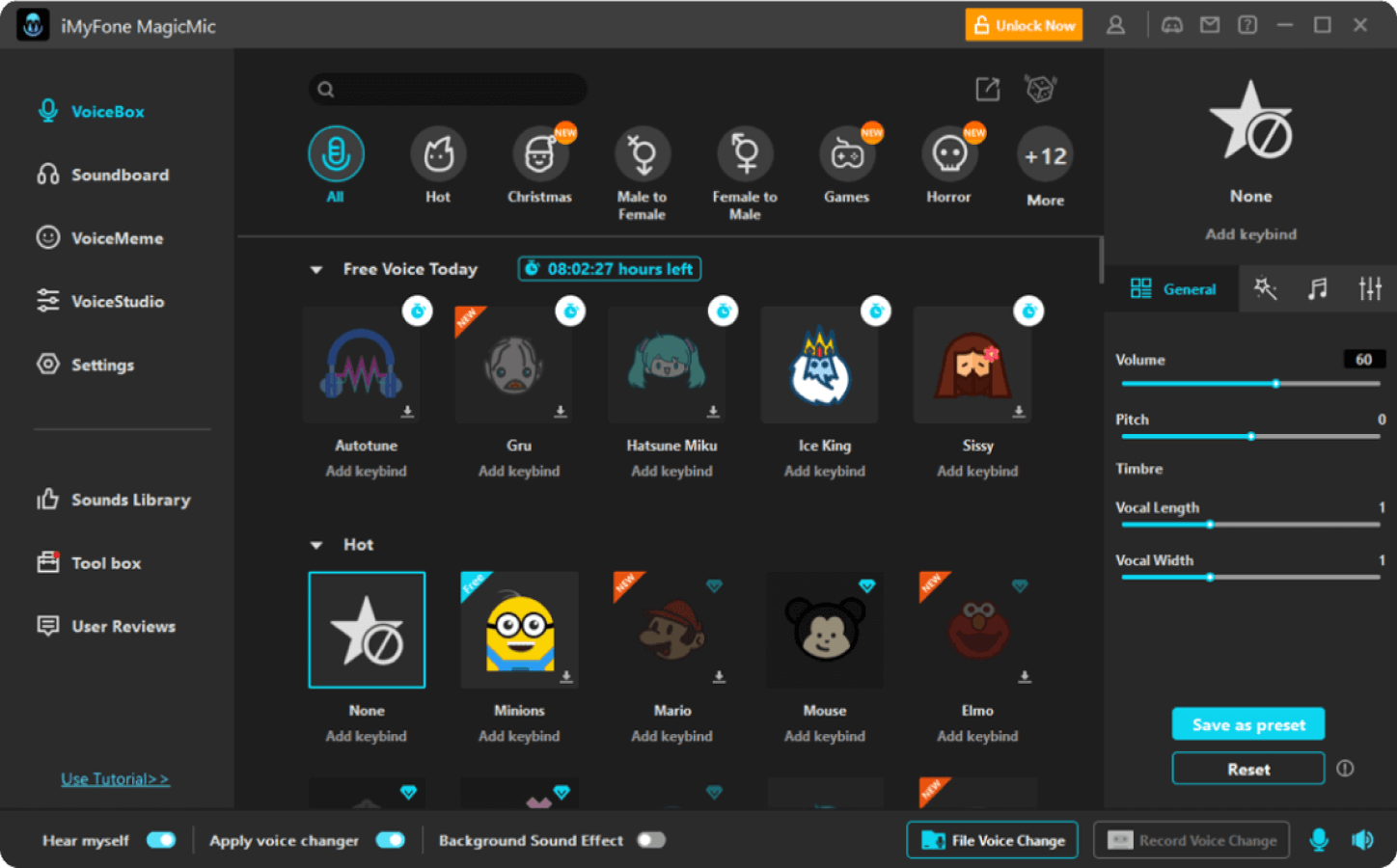
Task: Toggle Apply voice changer switch
Action: pyautogui.click(x=391, y=840)
